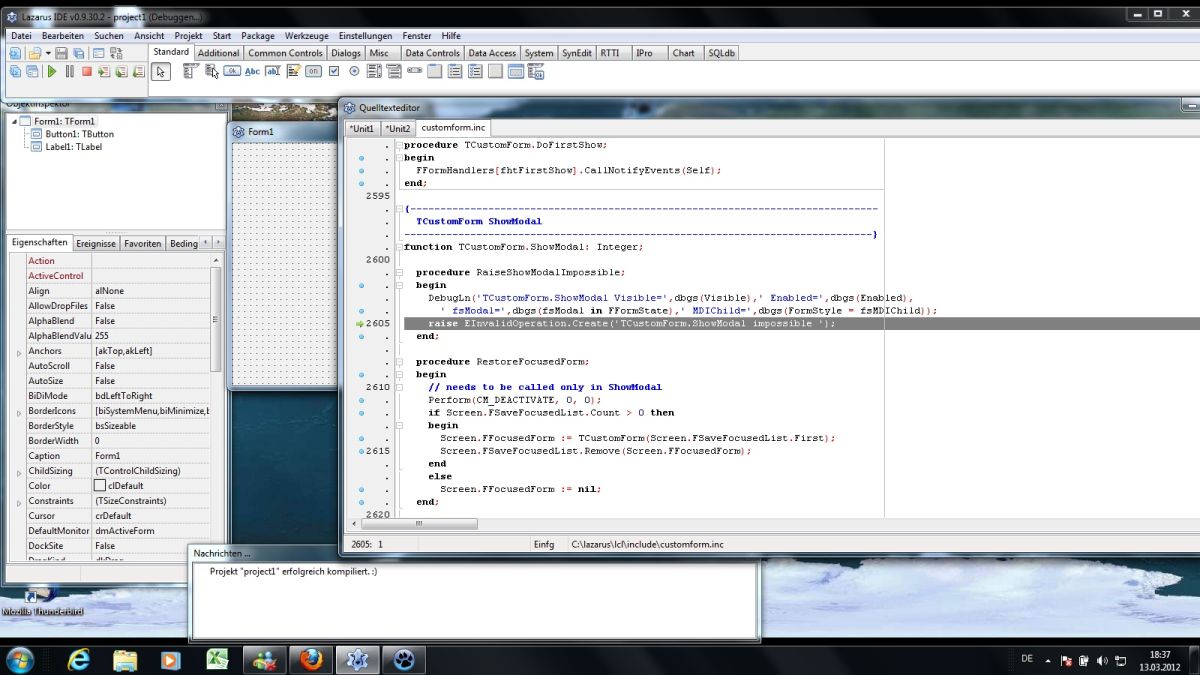Choose the TRadioButton component in palette
Viewport: 1200px width, 675px height.
[354, 71]
